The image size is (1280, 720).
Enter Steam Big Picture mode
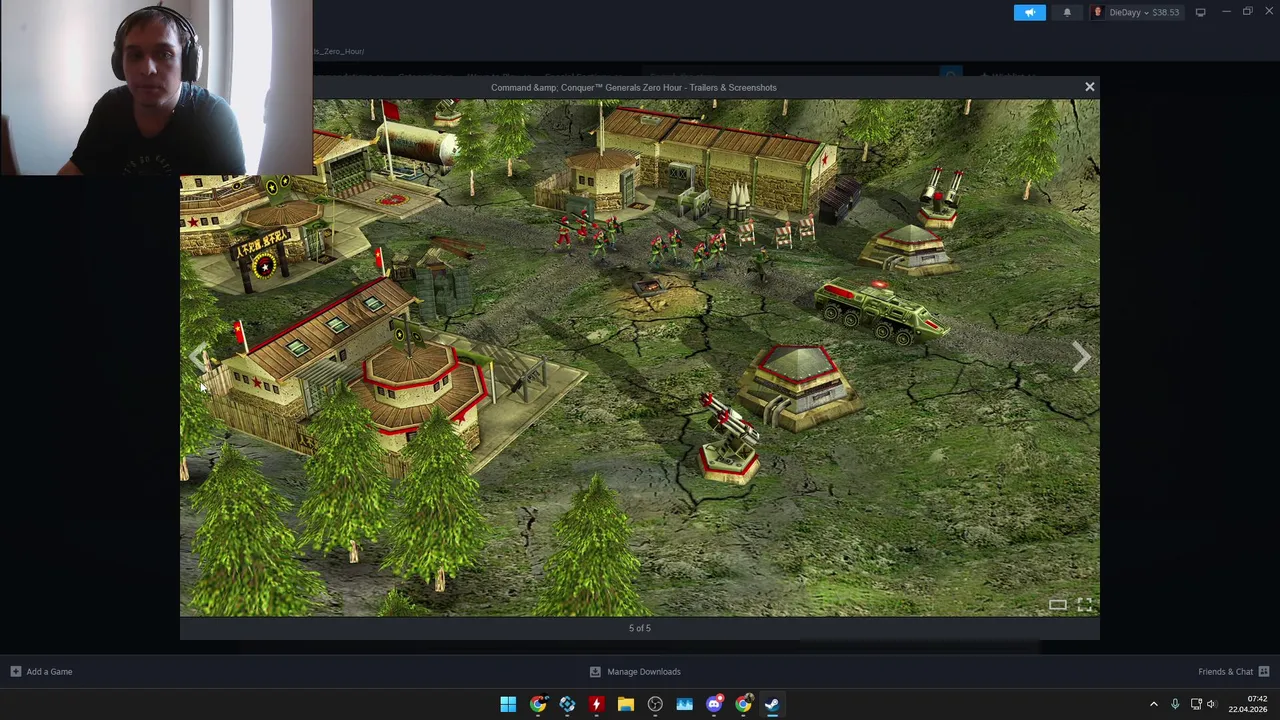tap(1200, 12)
